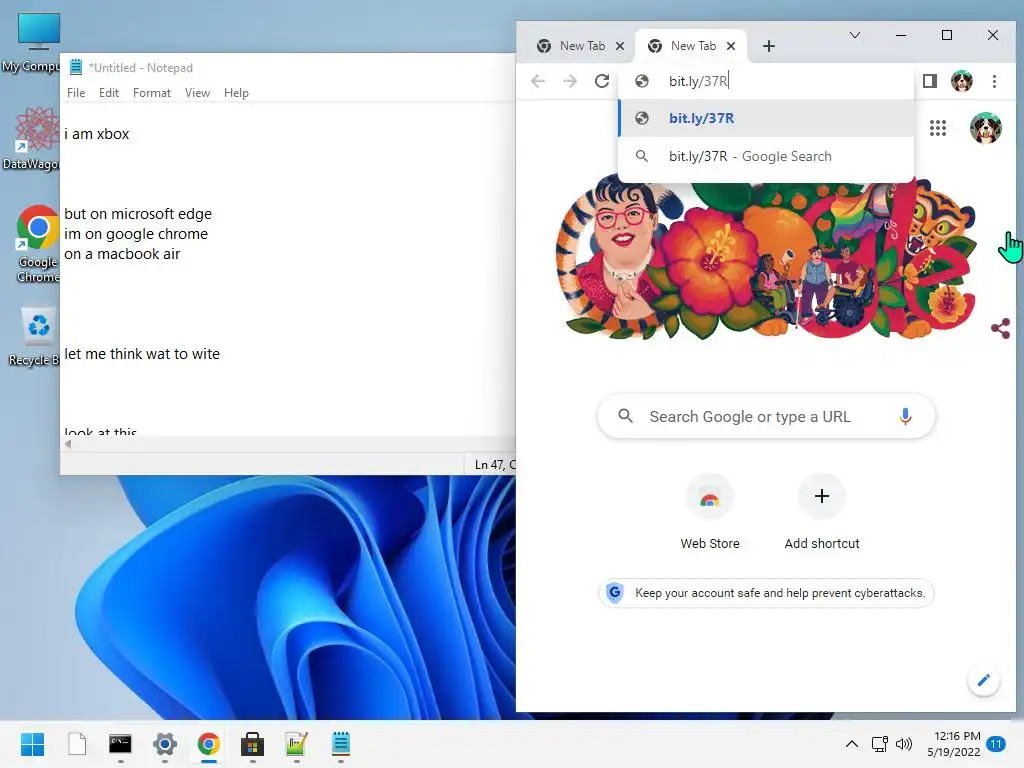The width and height of the screenshot is (1024, 768).
Task: Open a new tab with plus button
Action: (x=769, y=46)
